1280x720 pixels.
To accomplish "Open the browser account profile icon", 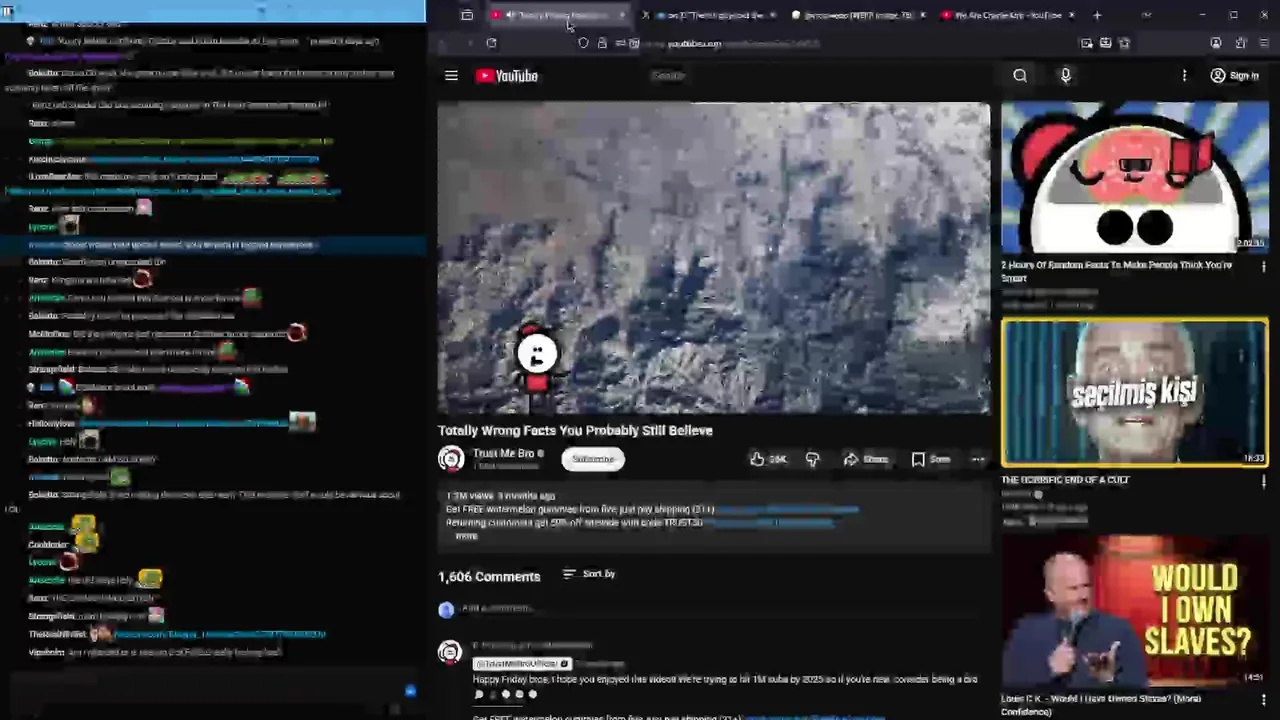I will [1216, 43].
